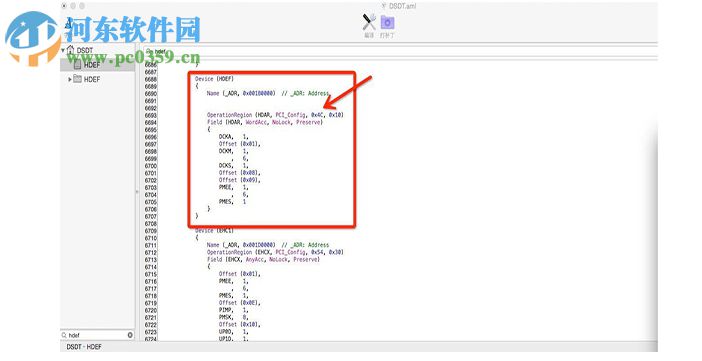
Task: Click the PIMP, 1, entry
Action: 233,310
